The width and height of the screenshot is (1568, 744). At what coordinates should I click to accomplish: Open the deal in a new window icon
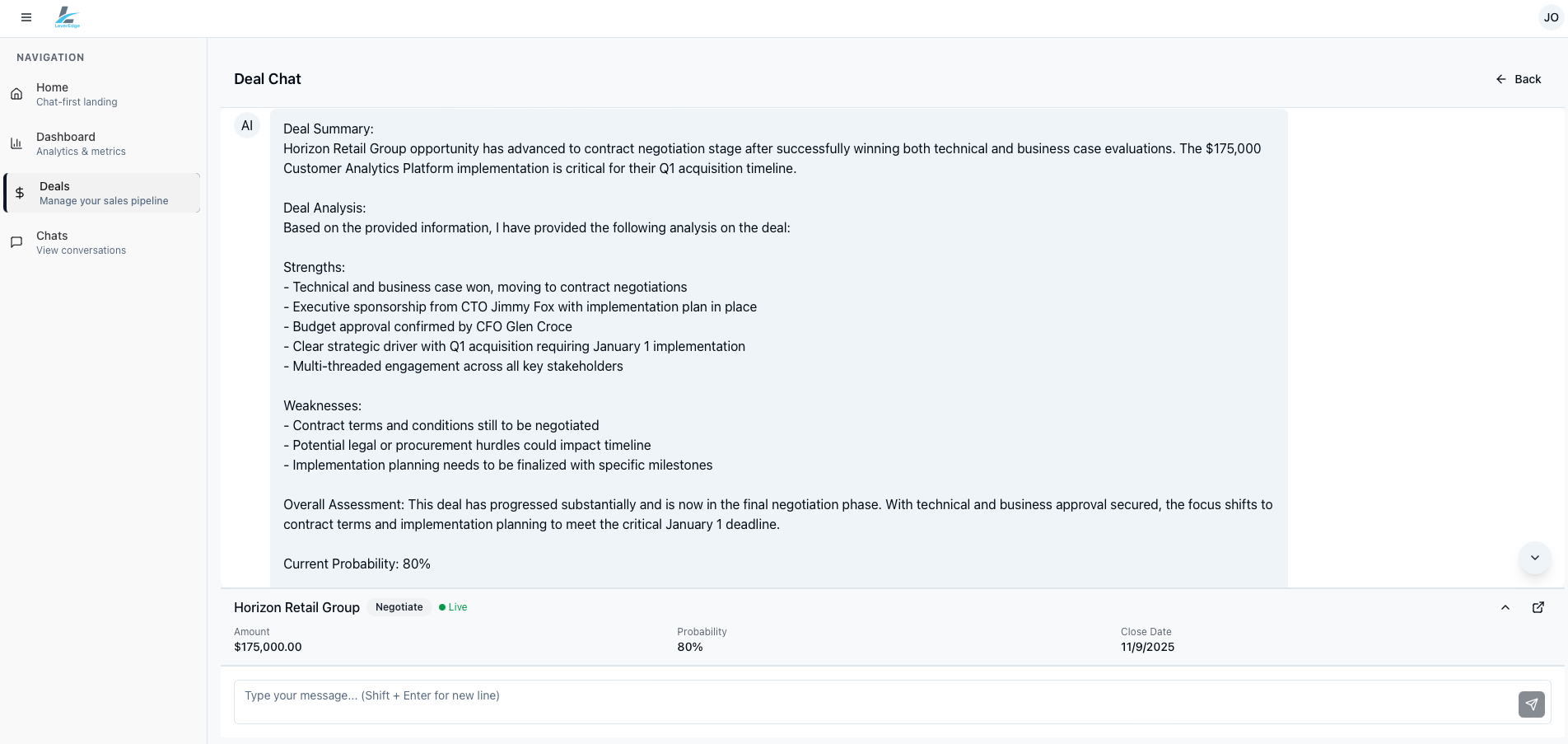coord(1538,607)
